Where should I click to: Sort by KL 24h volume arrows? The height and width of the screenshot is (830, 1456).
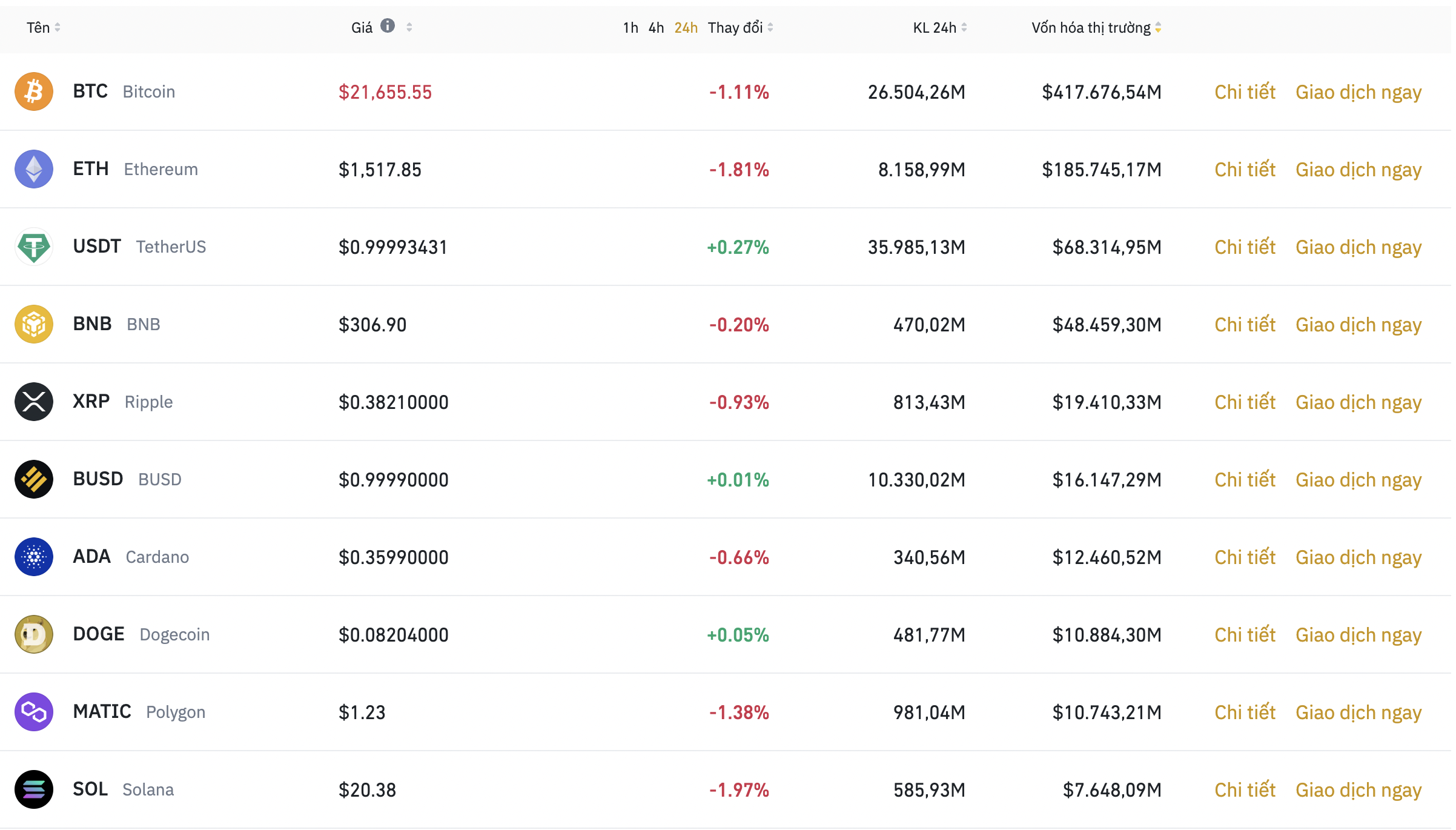(964, 27)
